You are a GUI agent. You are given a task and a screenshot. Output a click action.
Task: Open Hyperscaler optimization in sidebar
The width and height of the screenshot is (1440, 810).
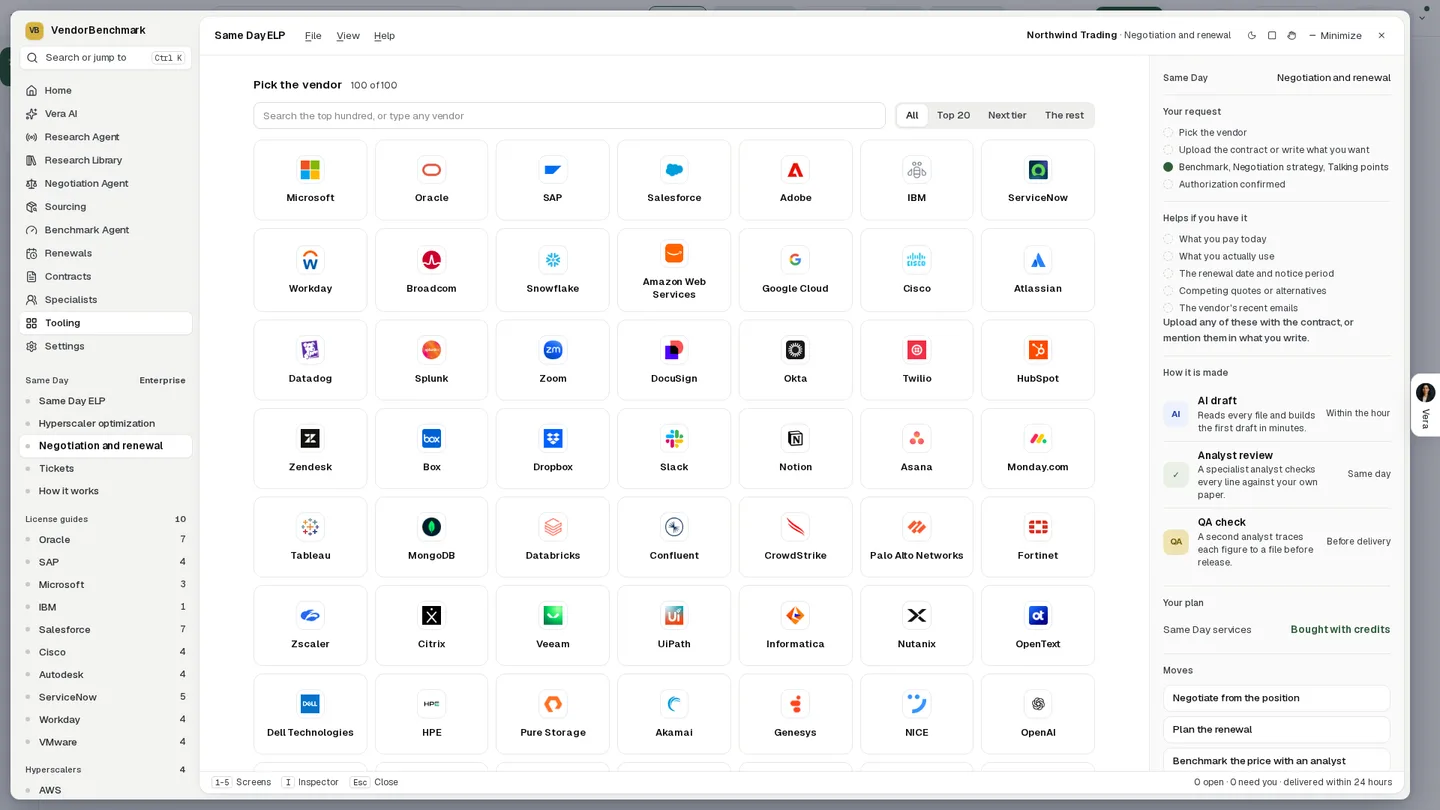(106, 423)
